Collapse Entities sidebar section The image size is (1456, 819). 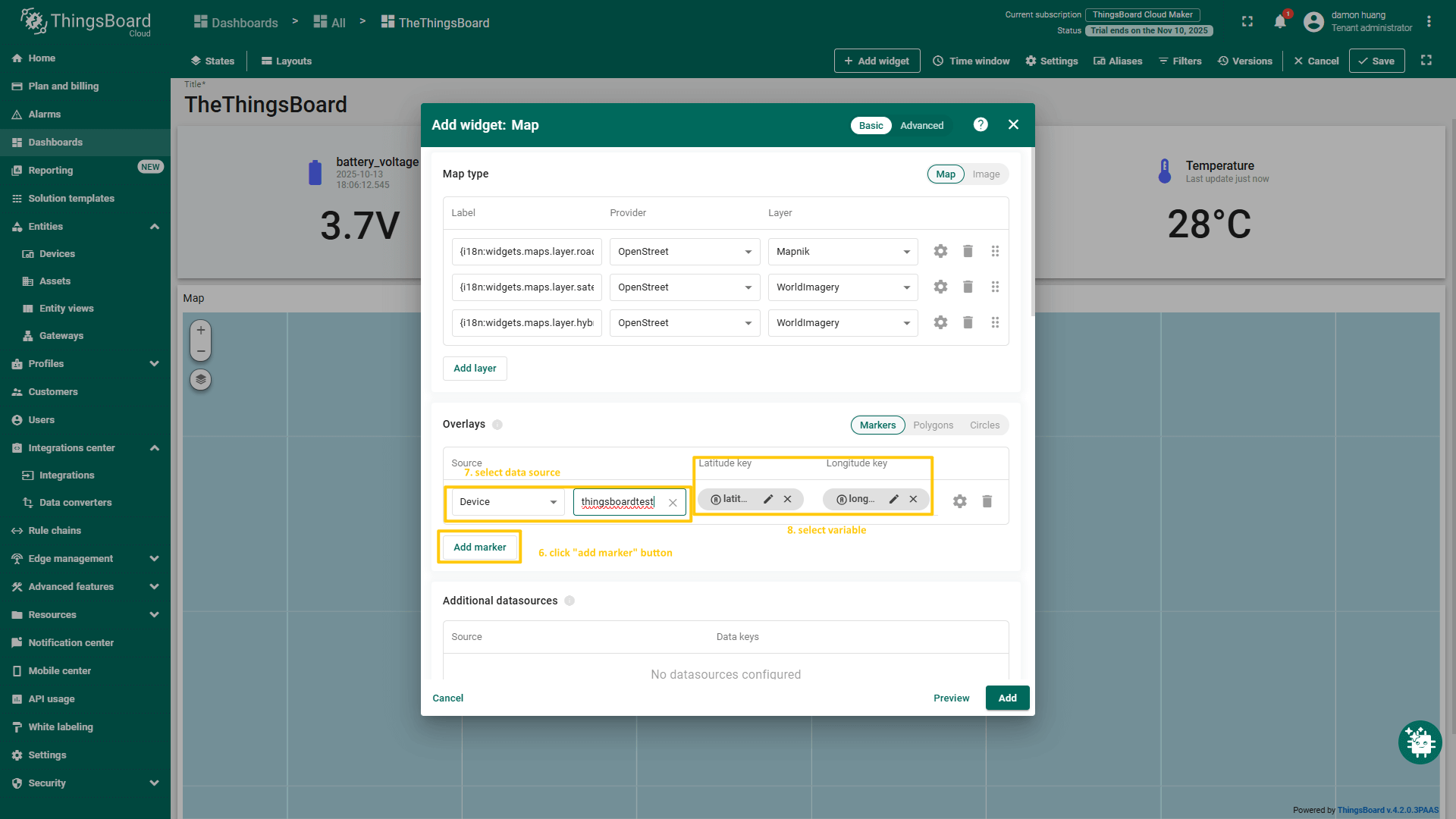pyautogui.click(x=155, y=227)
